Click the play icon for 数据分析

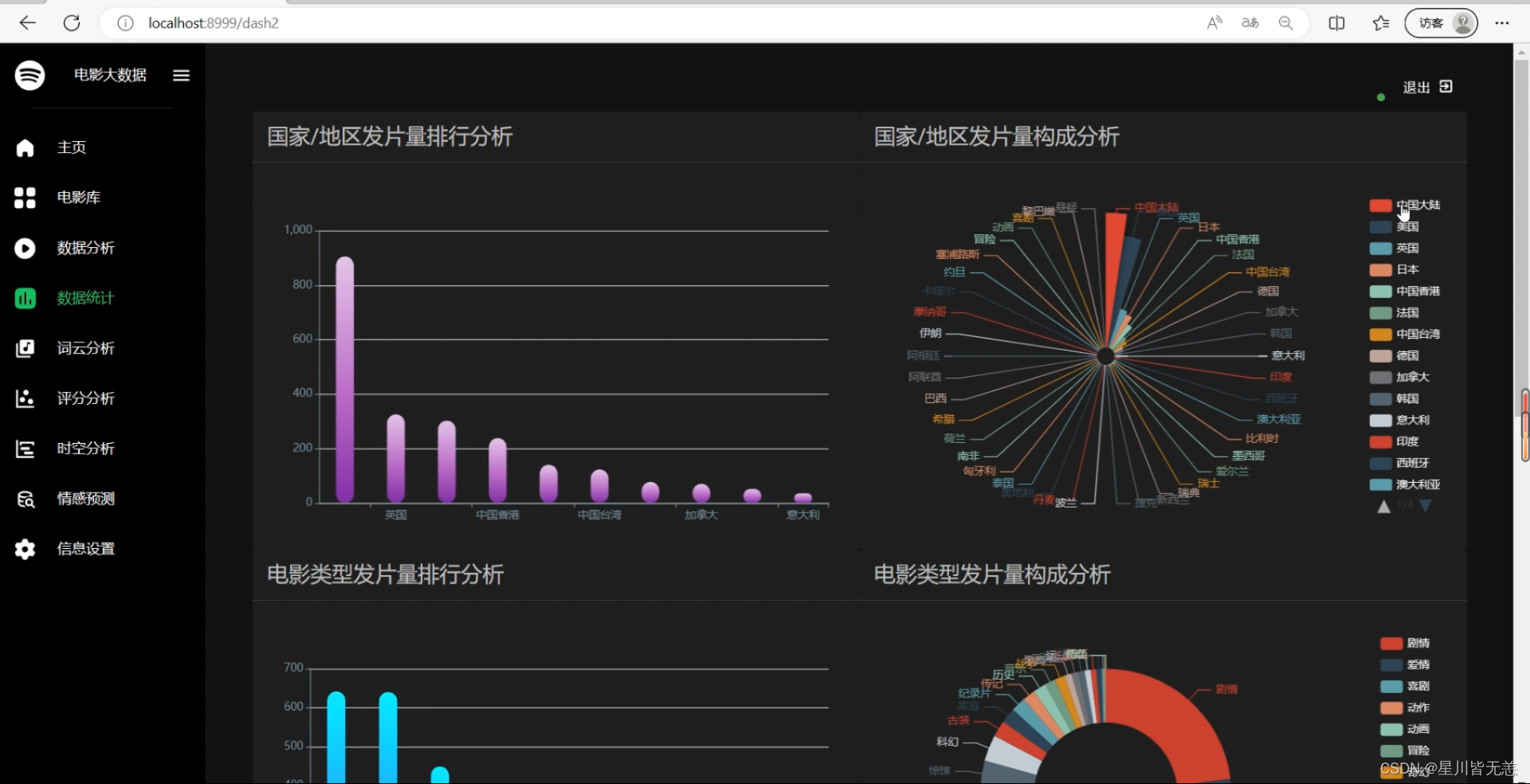pyautogui.click(x=25, y=249)
